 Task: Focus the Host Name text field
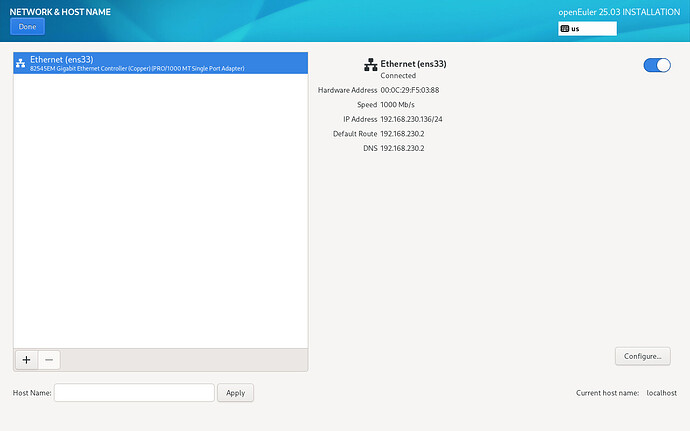[x=134, y=393]
